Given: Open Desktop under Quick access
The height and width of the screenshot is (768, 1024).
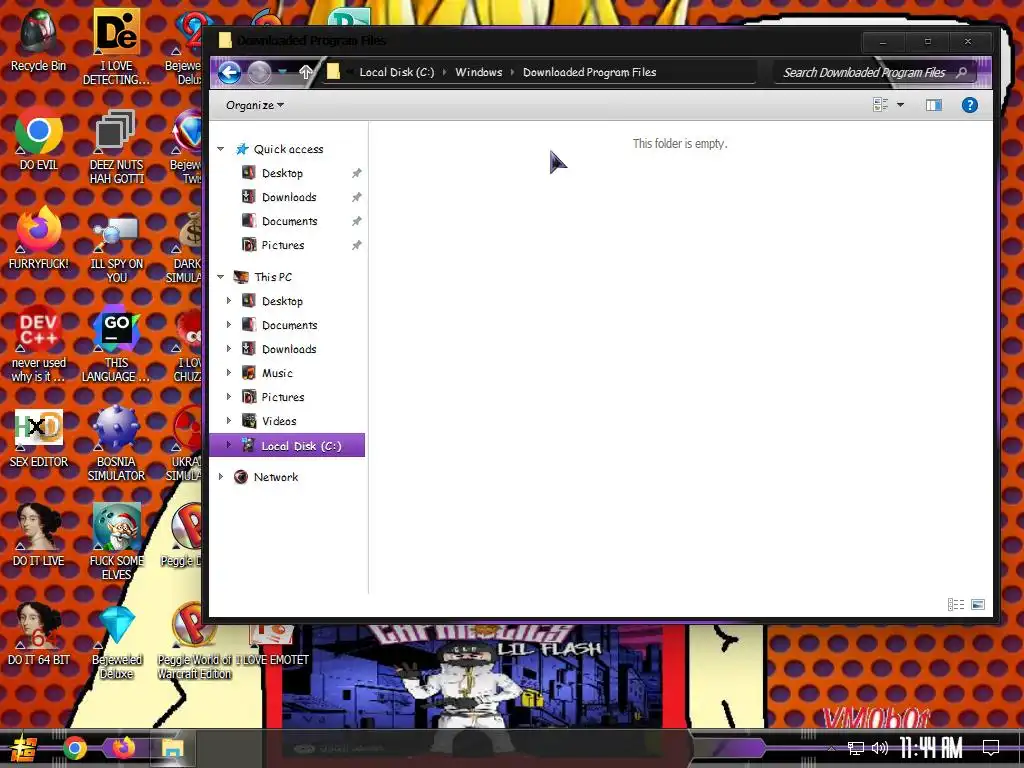Looking at the screenshot, I should point(282,173).
